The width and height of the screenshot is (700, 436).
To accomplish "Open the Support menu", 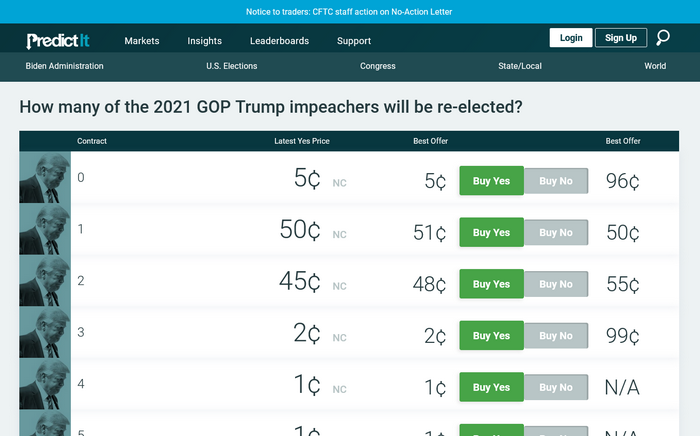I will click(x=354, y=41).
